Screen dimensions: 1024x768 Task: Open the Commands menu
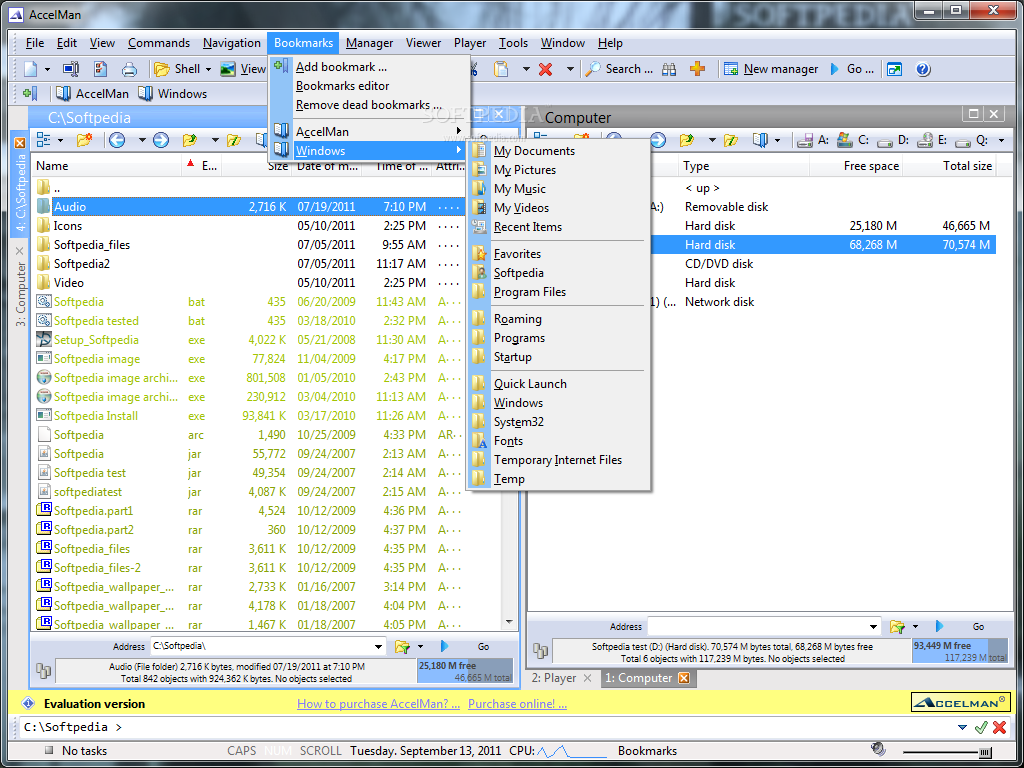coord(159,43)
